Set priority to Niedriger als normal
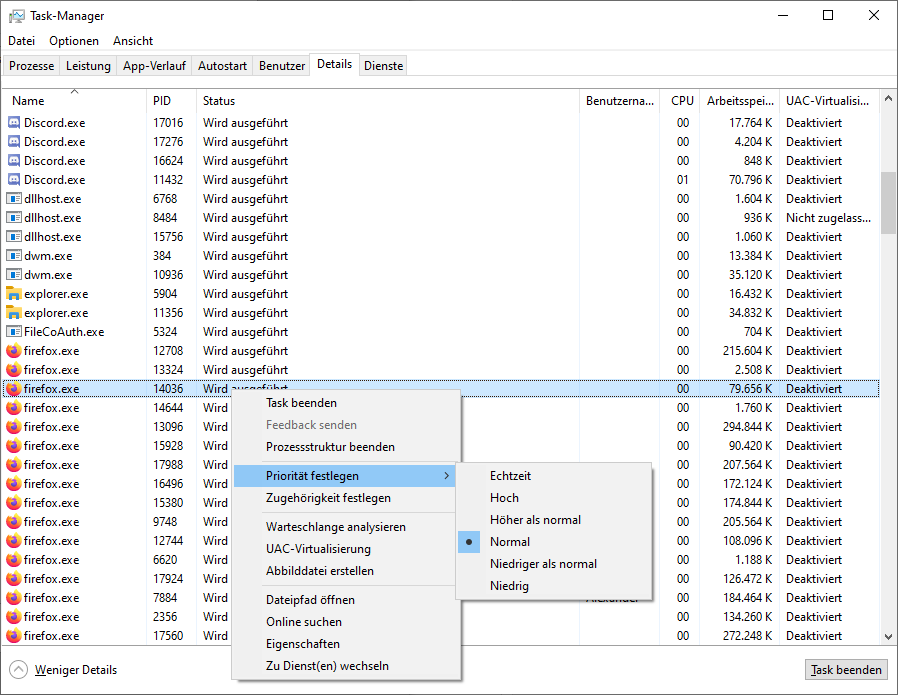The width and height of the screenshot is (898, 695). [x=554, y=564]
